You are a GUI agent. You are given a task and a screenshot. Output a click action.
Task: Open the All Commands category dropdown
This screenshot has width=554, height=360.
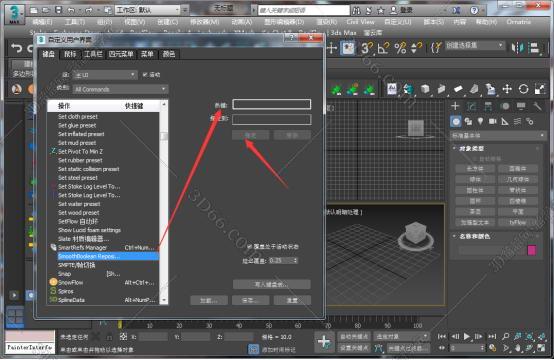(120, 89)
